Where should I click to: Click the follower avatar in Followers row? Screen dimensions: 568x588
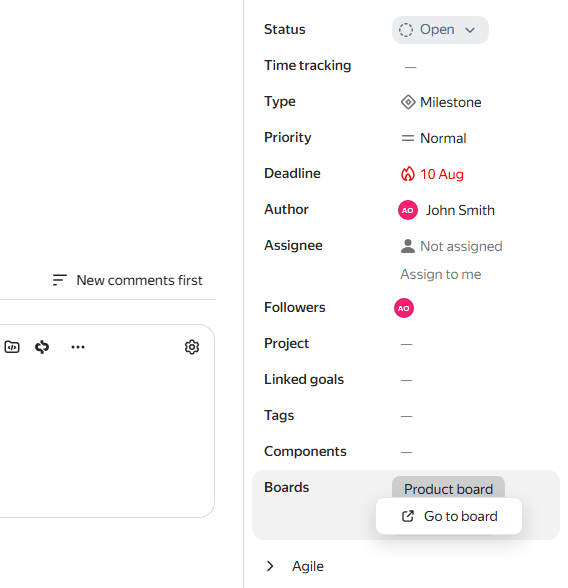point(403,308)
